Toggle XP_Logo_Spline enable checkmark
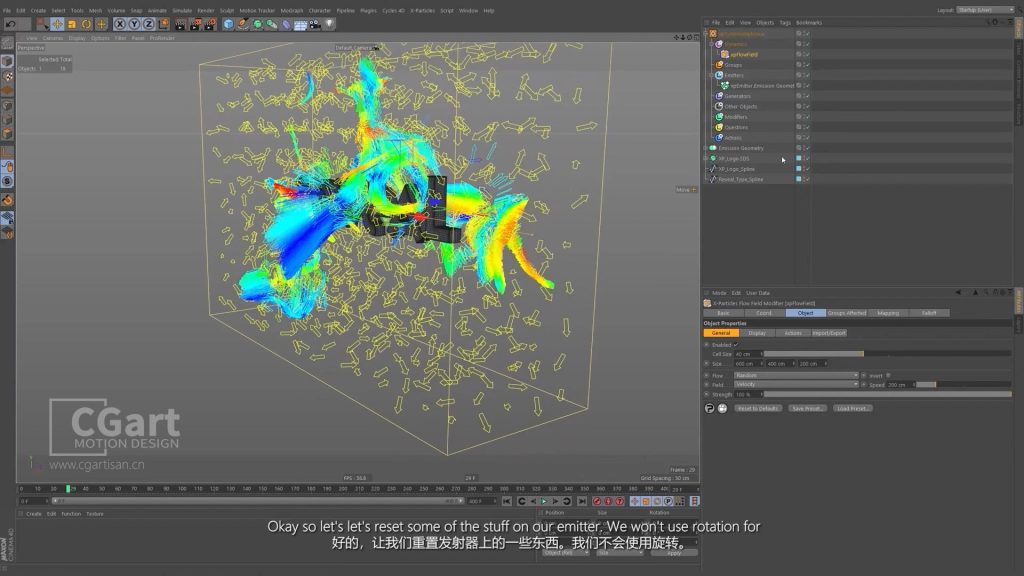The width and height of the screenshot is (1024, 576). coord(807,169)
